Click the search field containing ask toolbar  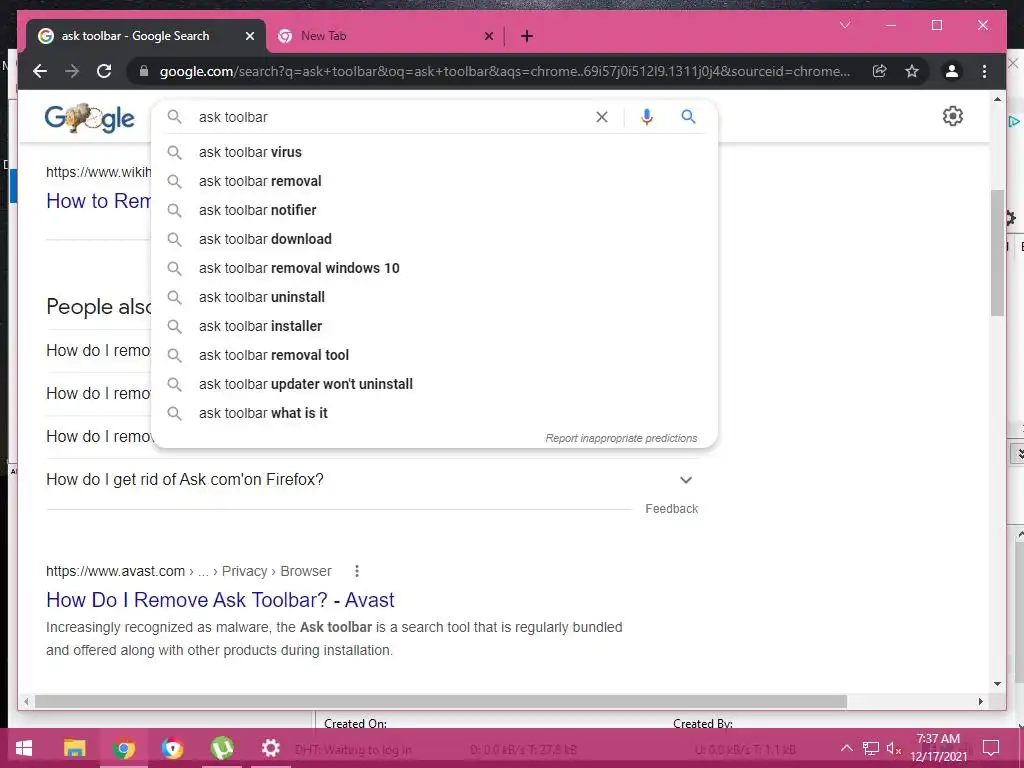point(392,117)
